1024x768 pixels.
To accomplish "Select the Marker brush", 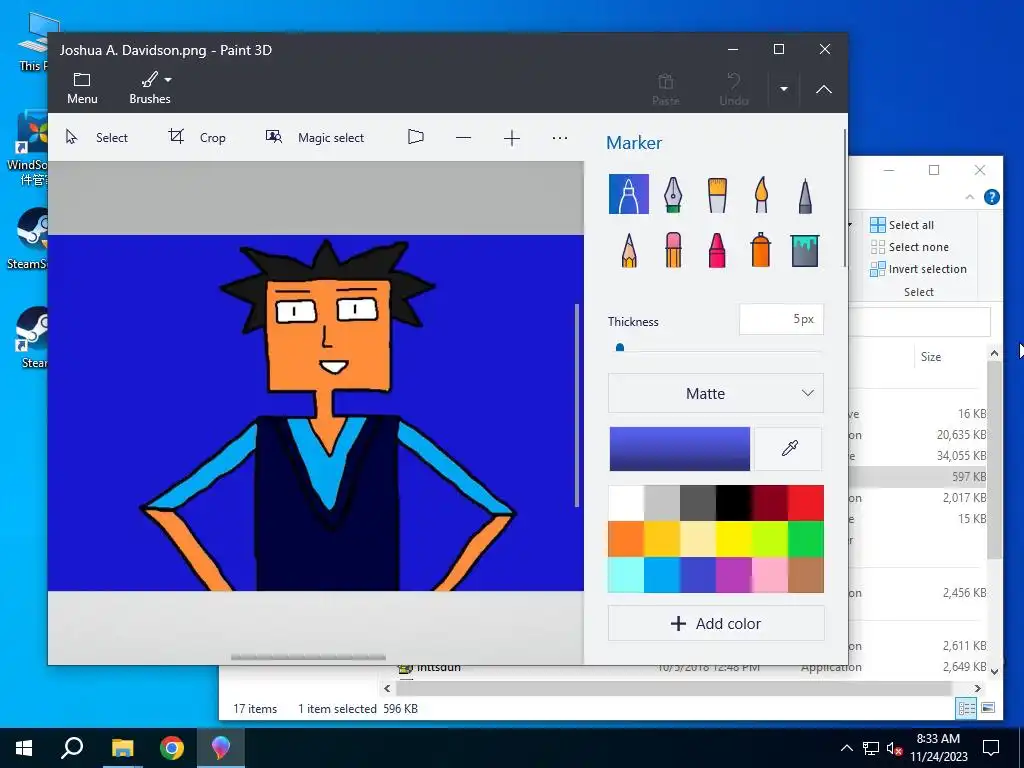I will pos(628,194).
